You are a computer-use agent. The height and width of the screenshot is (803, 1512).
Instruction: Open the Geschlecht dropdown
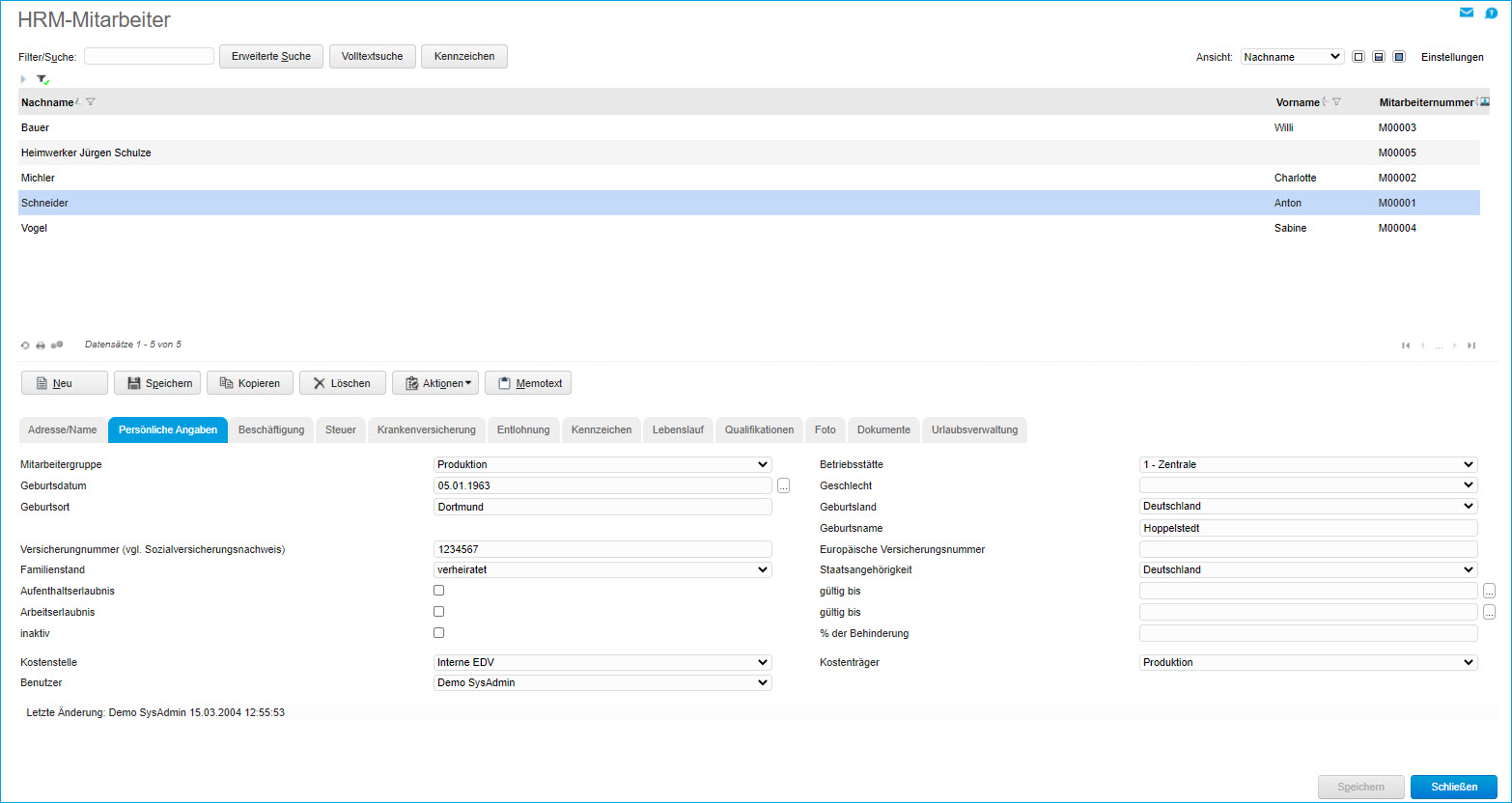(1308, 485)
